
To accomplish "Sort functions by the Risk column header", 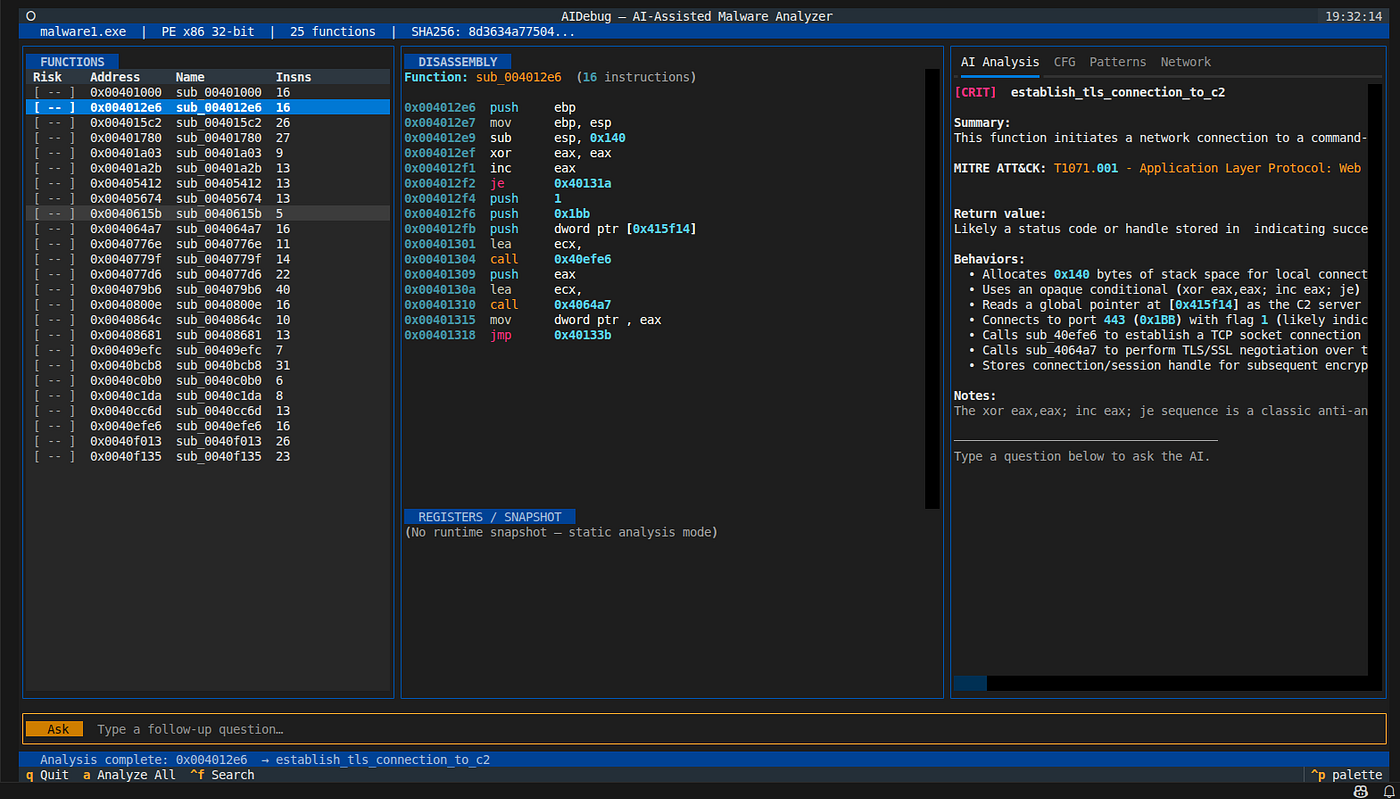I will pos(47,77).
